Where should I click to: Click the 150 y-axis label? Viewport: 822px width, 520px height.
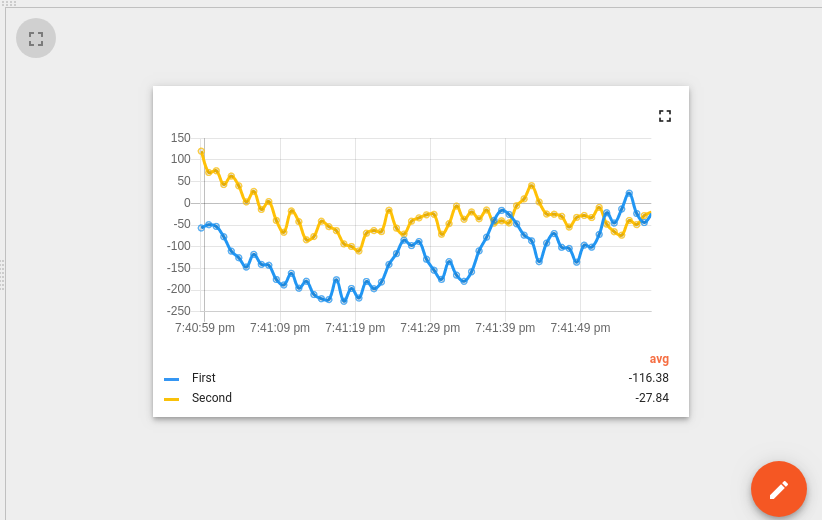tap(180, 138)
